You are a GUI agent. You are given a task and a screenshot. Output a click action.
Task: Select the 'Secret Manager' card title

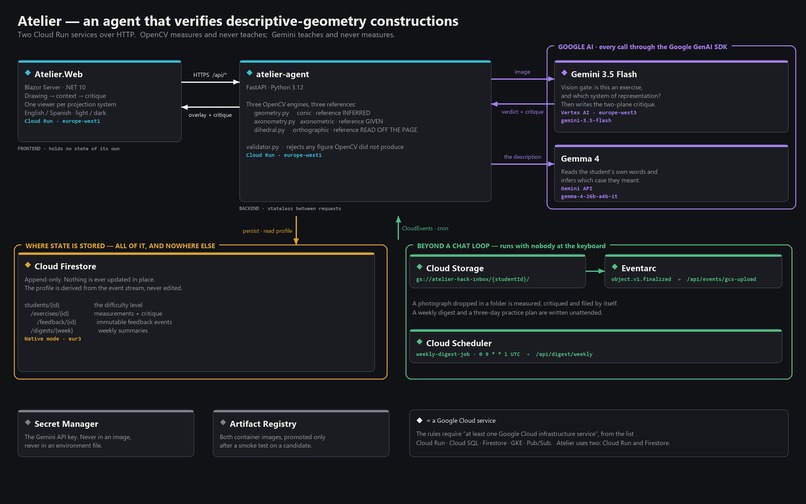point(66,424)
